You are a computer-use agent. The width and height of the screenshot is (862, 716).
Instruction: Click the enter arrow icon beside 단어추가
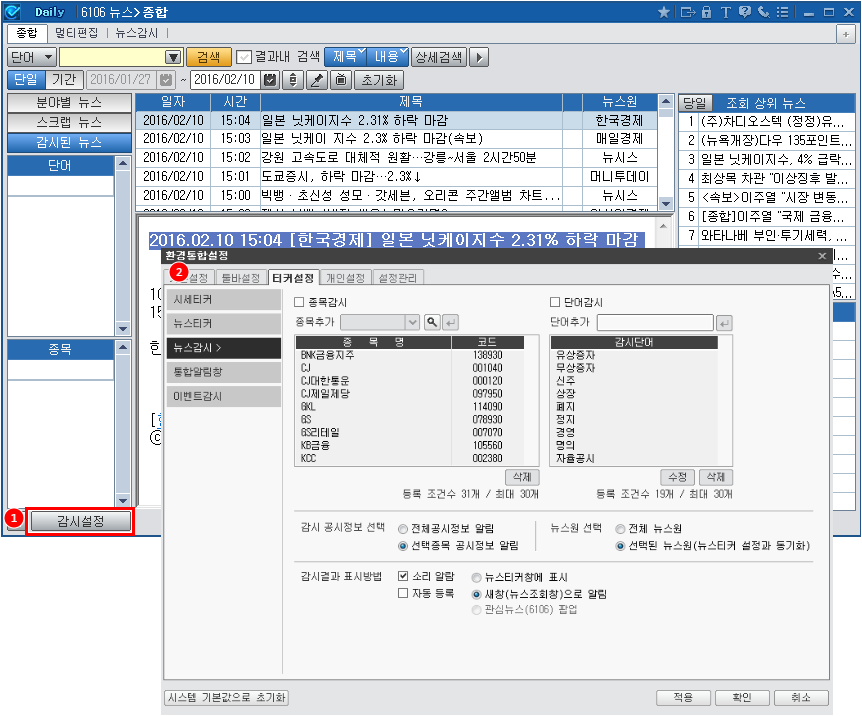(725, 323)
